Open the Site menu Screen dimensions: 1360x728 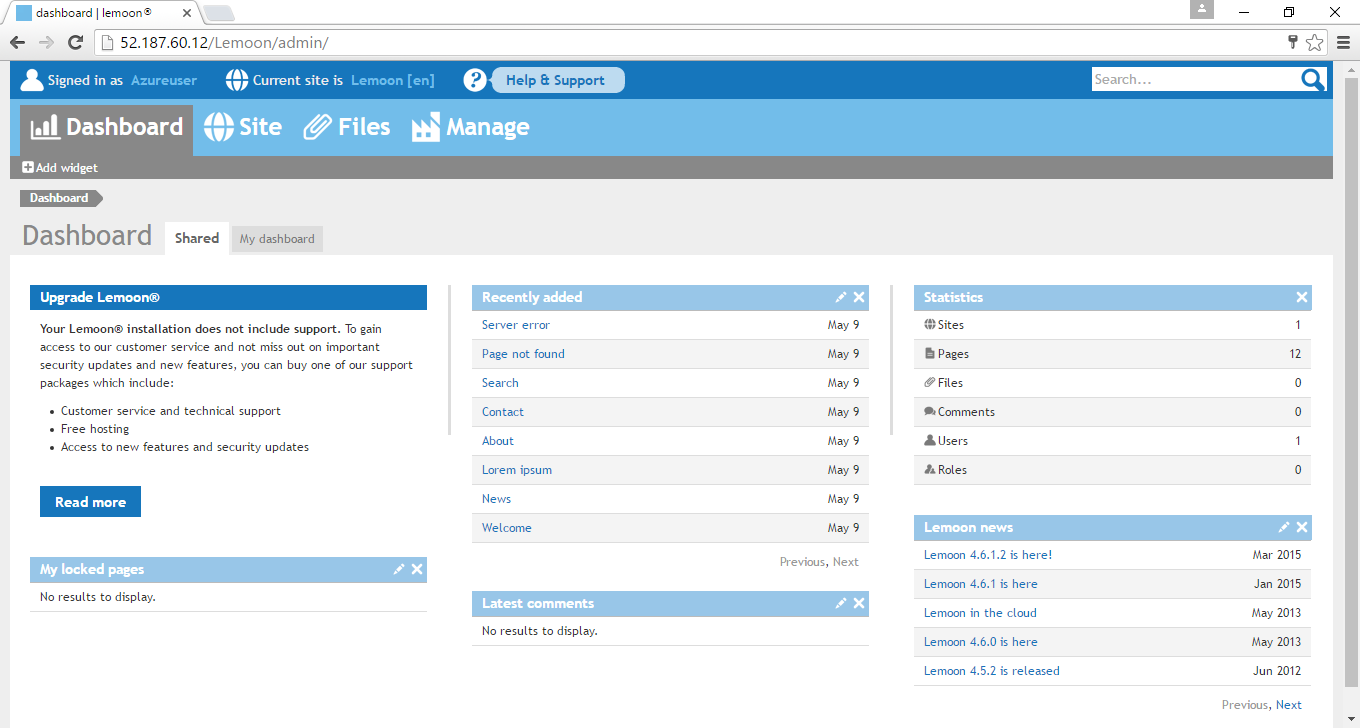coord(243,127)
